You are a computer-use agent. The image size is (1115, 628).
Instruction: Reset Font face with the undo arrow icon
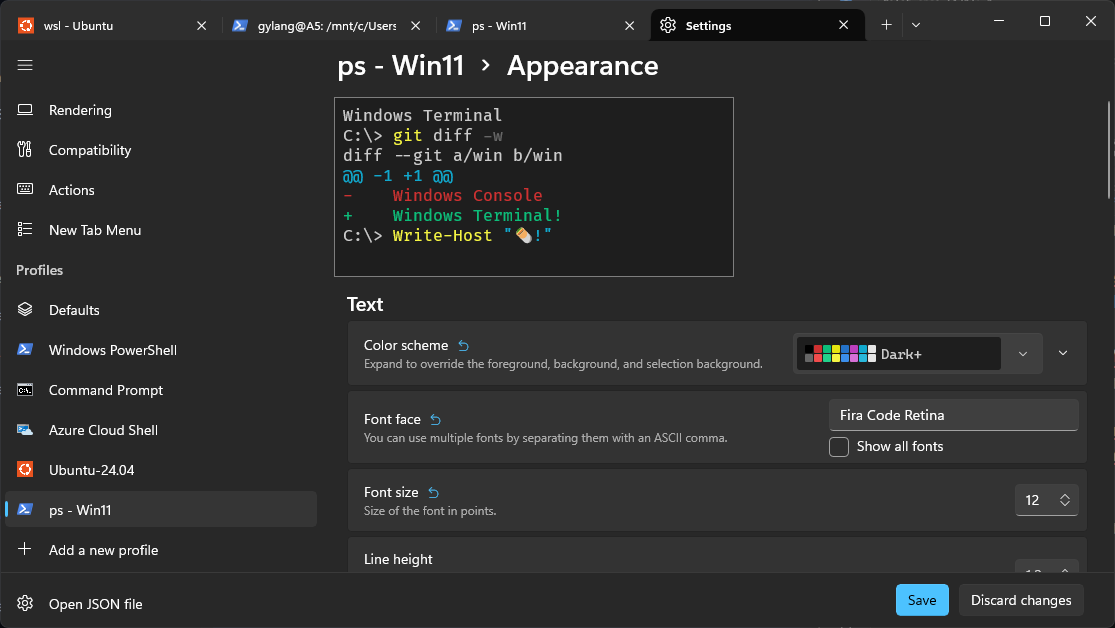(x=435, y=420)
